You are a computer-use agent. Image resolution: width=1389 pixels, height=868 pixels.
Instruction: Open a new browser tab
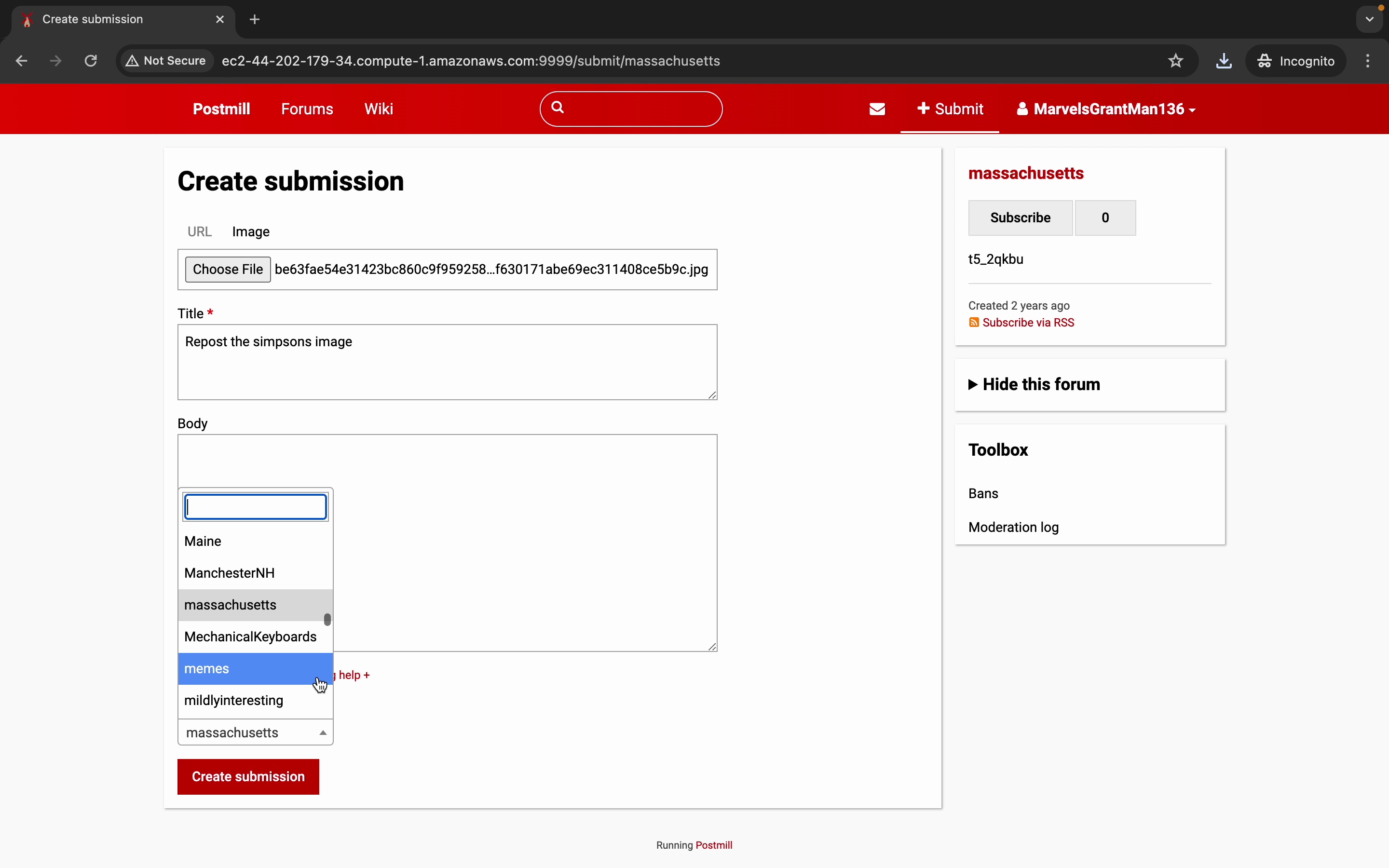tap(255, 19)
